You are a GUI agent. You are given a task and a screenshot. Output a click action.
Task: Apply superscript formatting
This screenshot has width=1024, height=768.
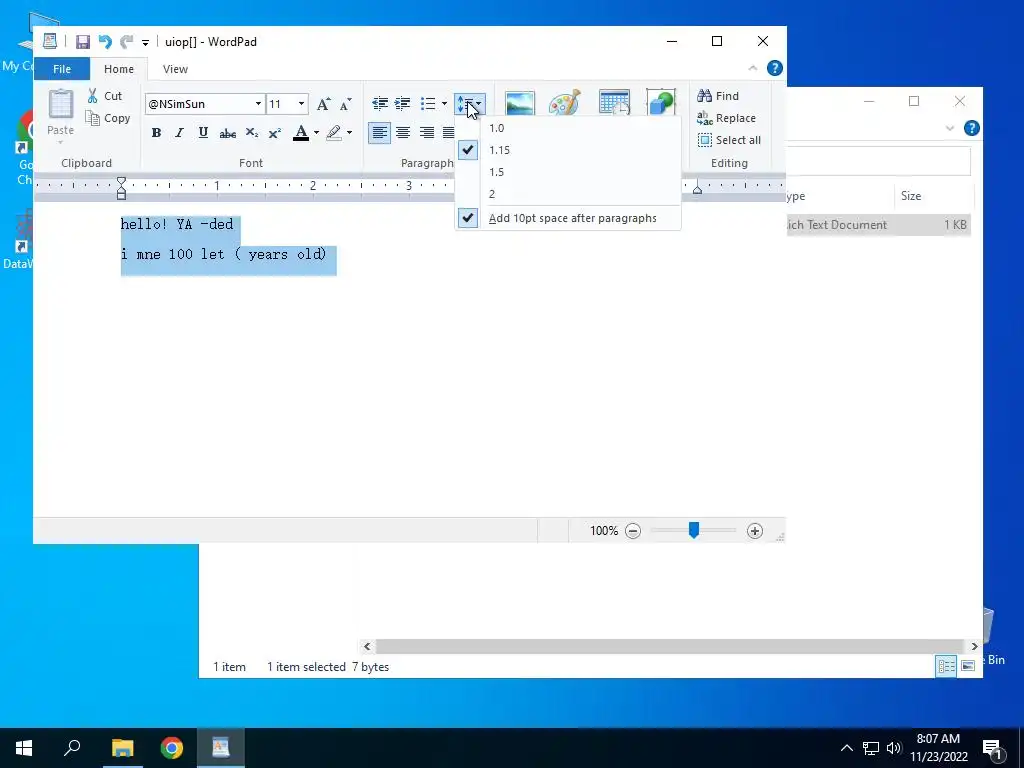(275, 133)
